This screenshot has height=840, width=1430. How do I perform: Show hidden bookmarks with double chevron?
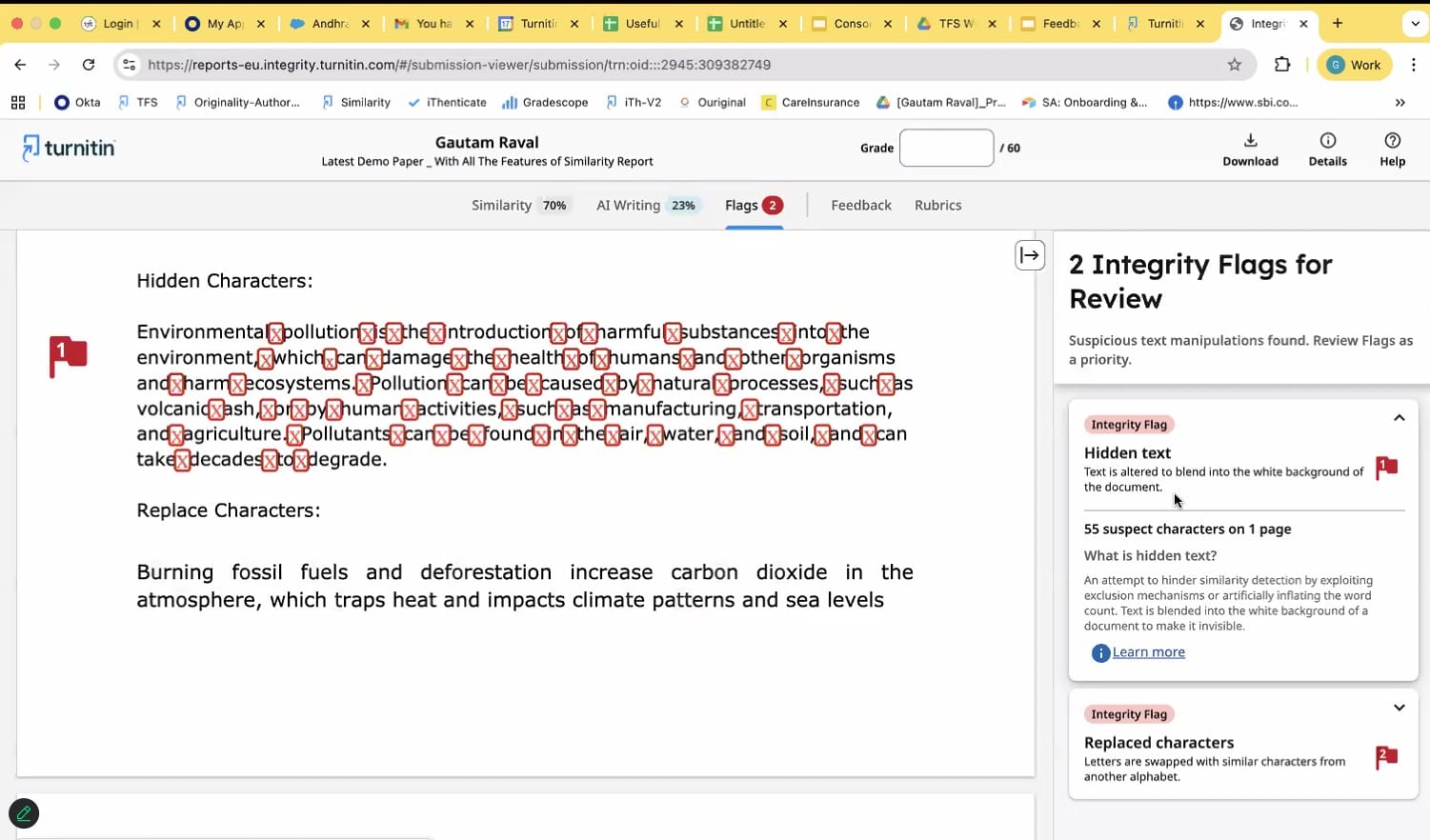coord(1400,103)
